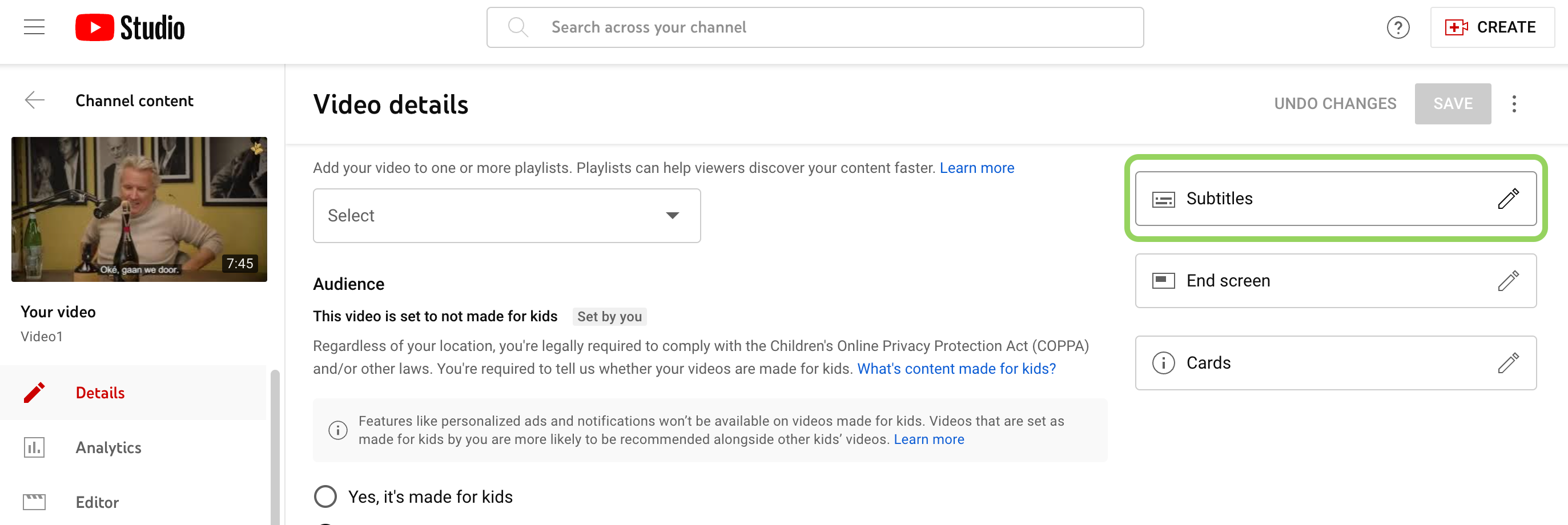Open the help question mark icon
This screenshot has height=525, width=1568.
pos(1398,27)
